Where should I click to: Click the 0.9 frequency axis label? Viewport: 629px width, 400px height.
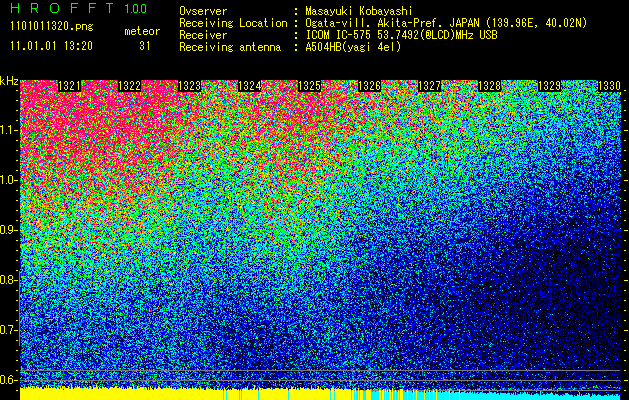(x=8, y=230)
